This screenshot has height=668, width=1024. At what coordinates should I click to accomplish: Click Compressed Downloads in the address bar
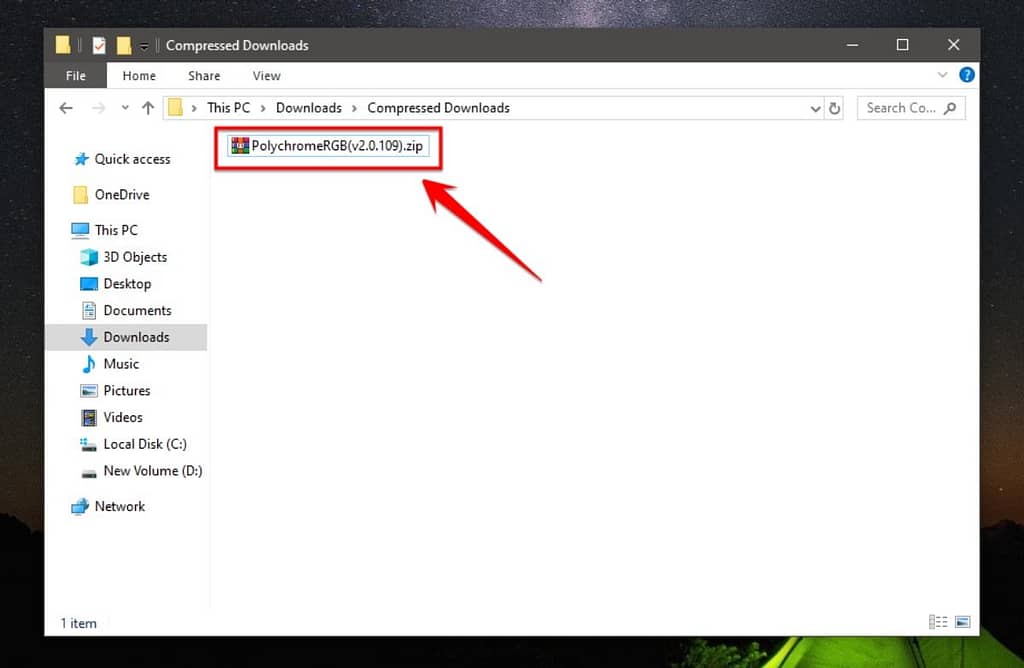coord(438,108)
